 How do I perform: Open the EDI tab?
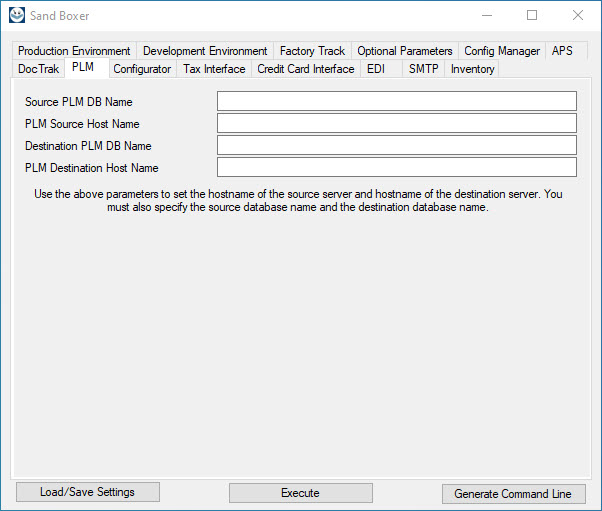(376, 69)
